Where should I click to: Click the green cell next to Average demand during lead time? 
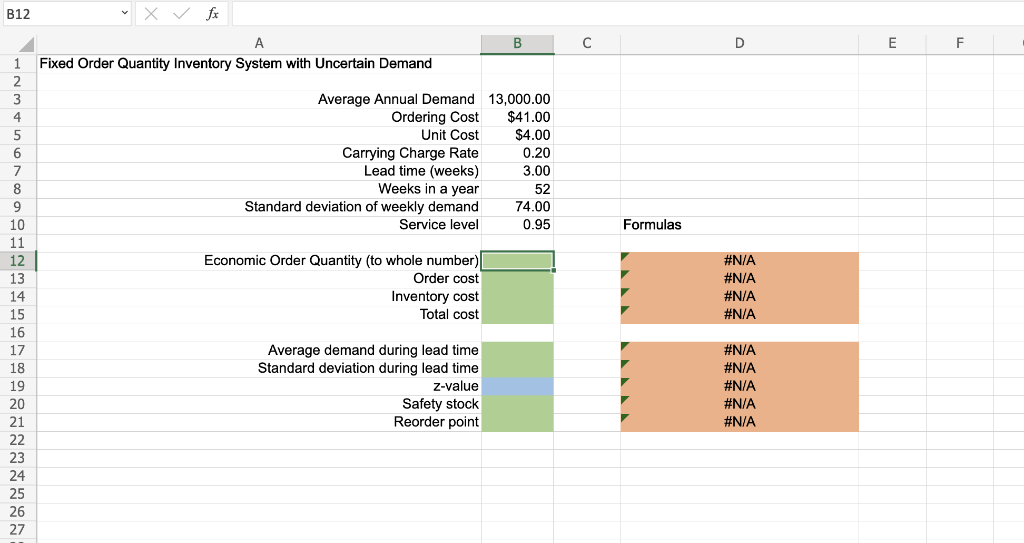click(x=517, y=350)
